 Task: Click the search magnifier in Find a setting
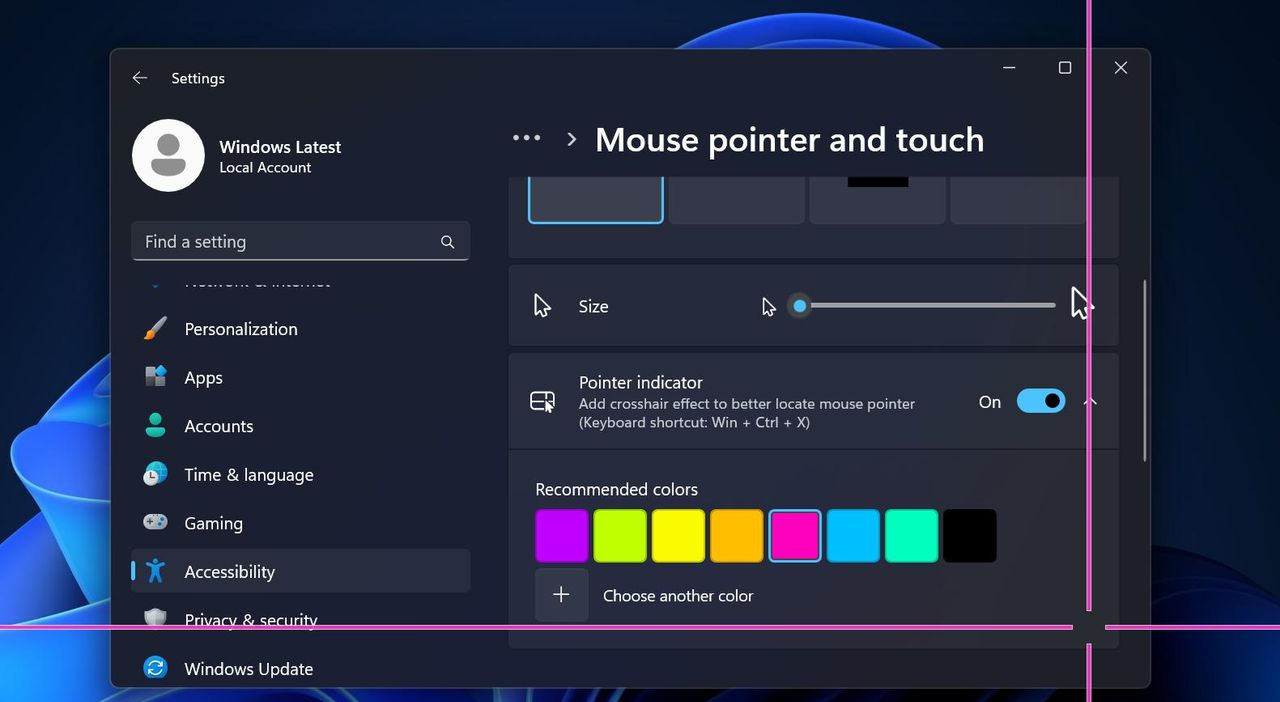click(x=447, y=241)
